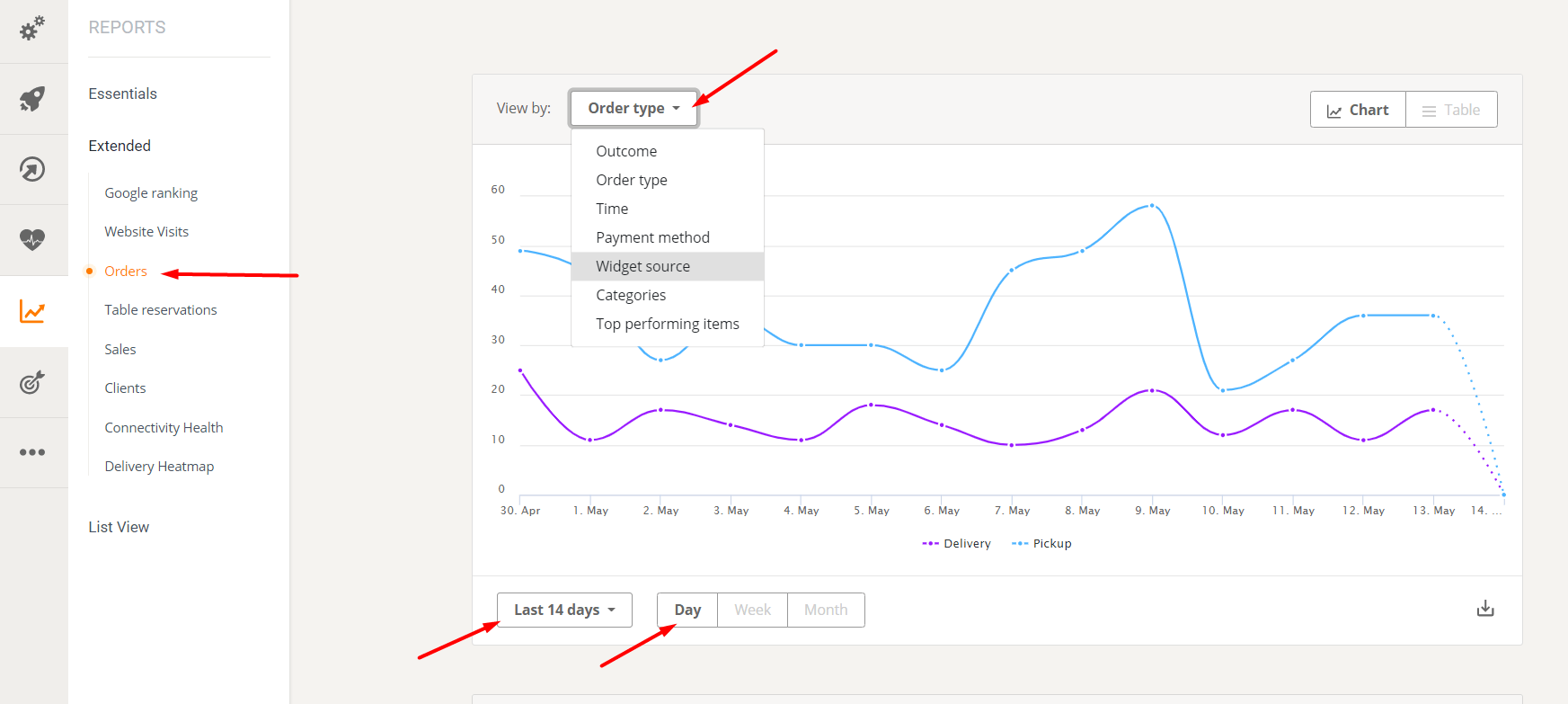Set granularity to Month
The height and width of the screenshot is (704, 1568).
pos(826,610)
